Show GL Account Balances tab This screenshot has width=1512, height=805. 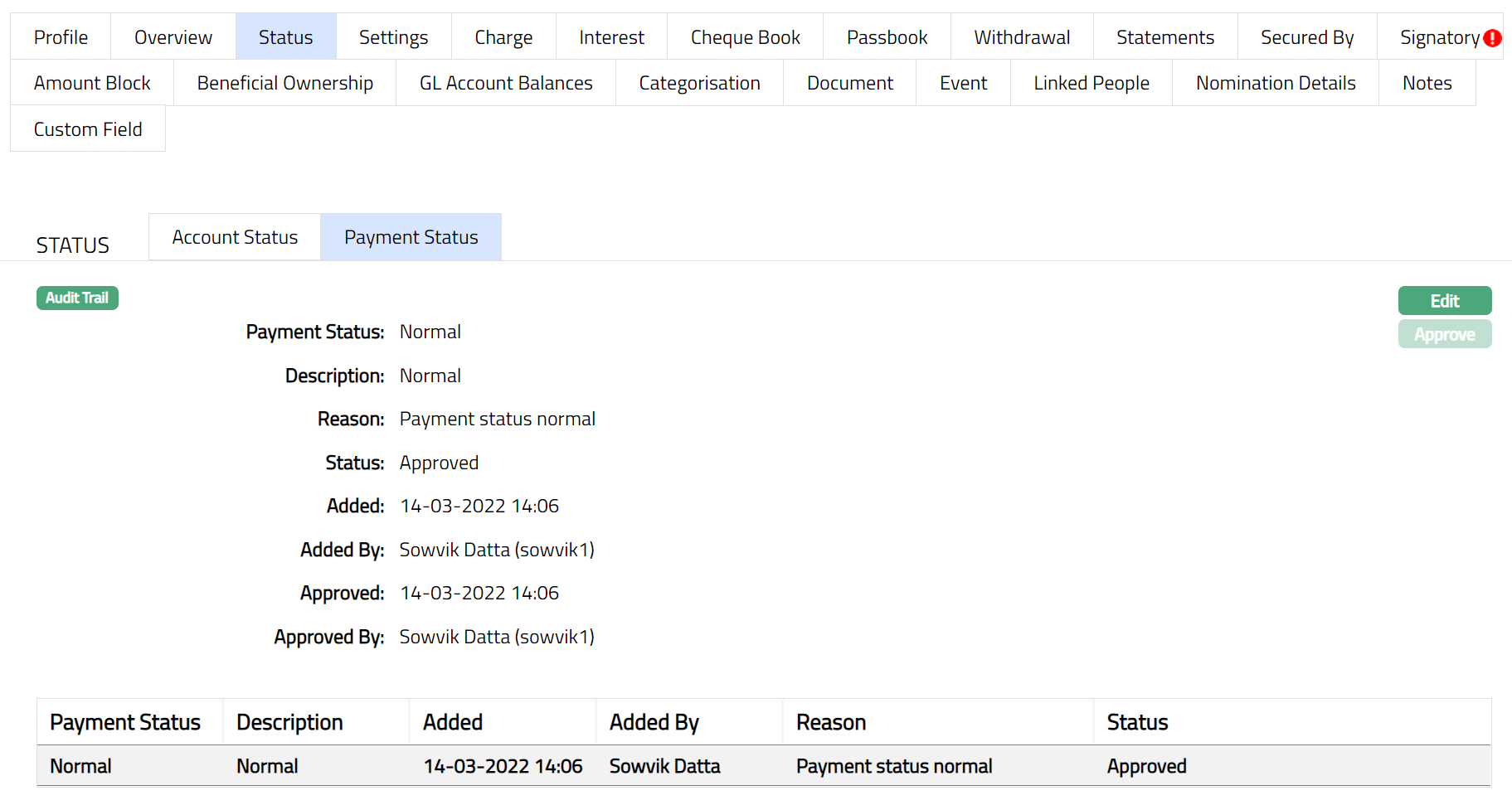[x=505, y=83]
